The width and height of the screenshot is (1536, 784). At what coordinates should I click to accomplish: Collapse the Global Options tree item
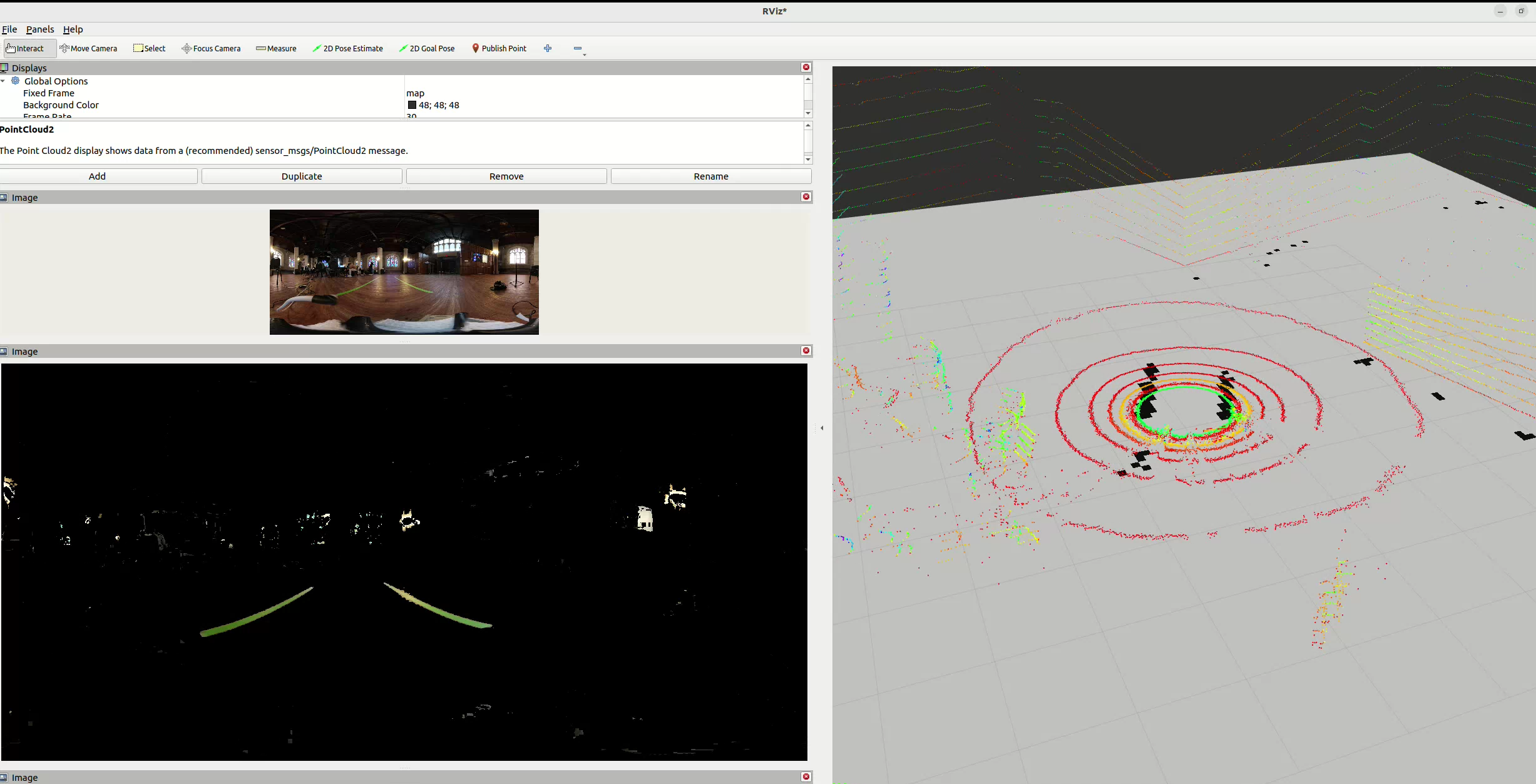tap(3, 81)
